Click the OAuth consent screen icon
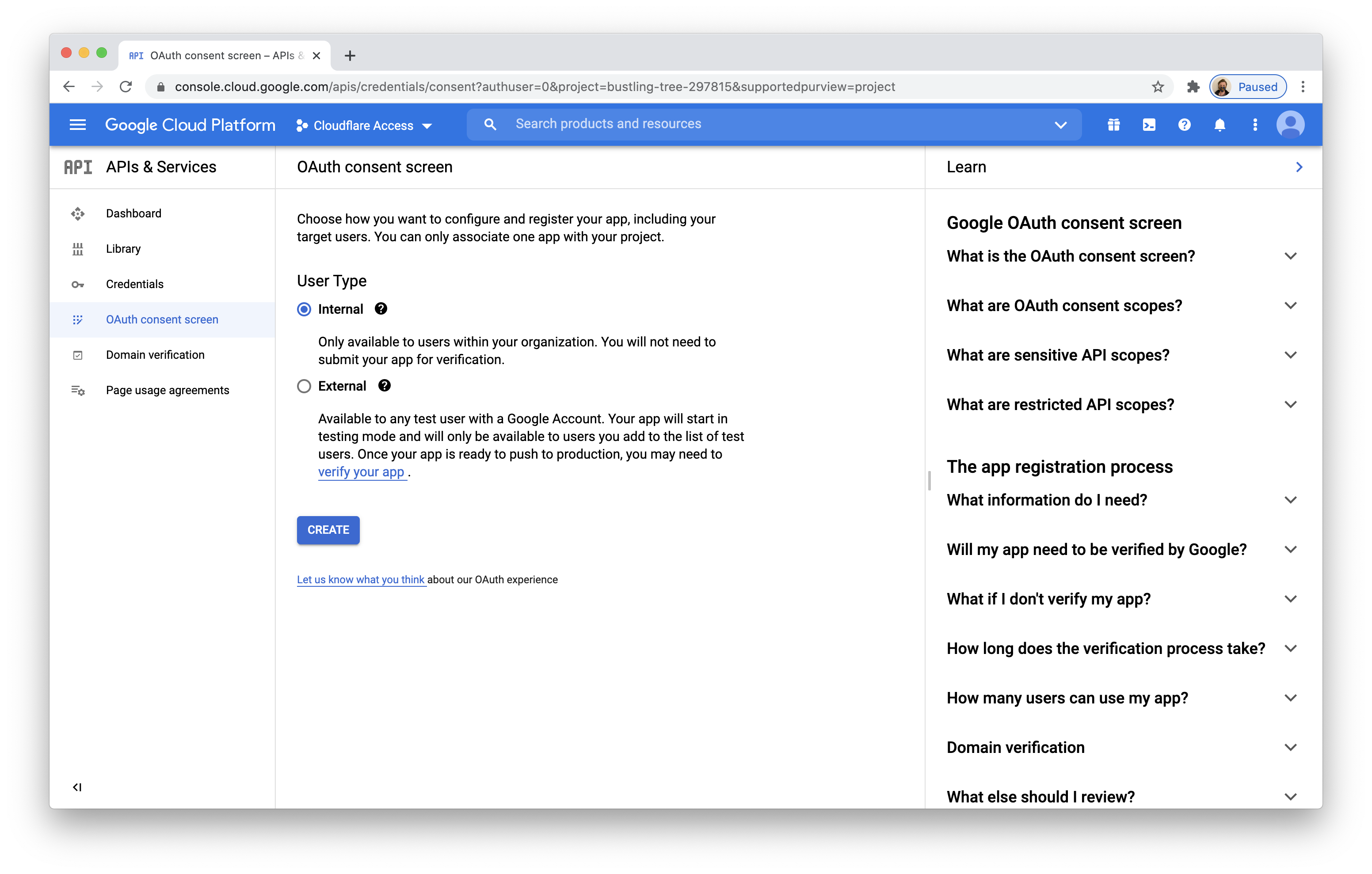 coord(80,319)
